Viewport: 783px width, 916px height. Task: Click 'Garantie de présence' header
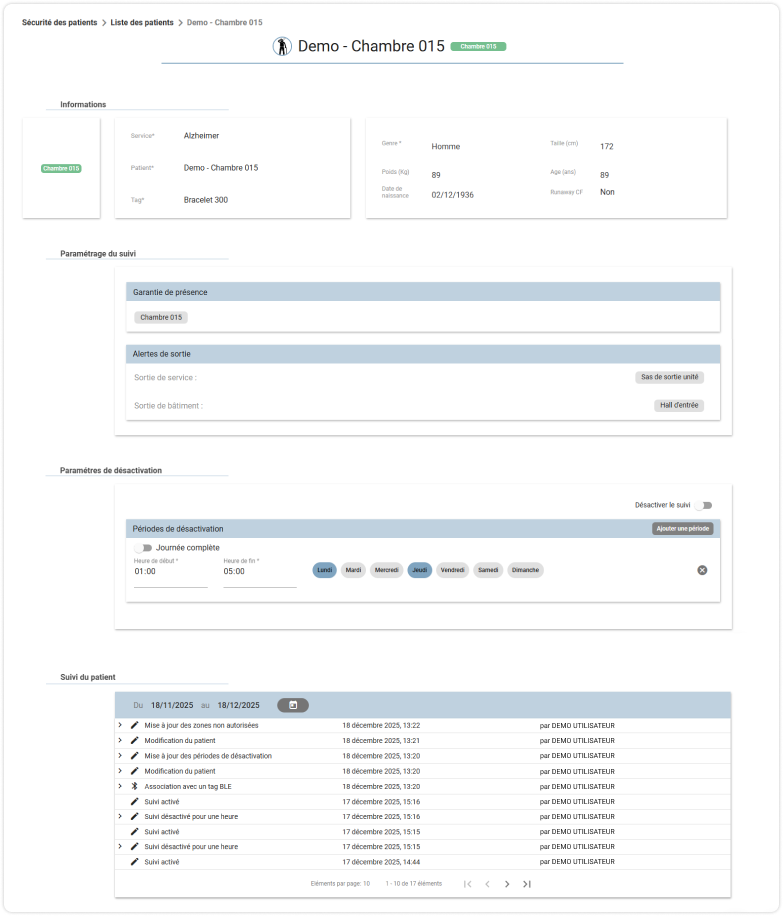[x=423, y=292]
